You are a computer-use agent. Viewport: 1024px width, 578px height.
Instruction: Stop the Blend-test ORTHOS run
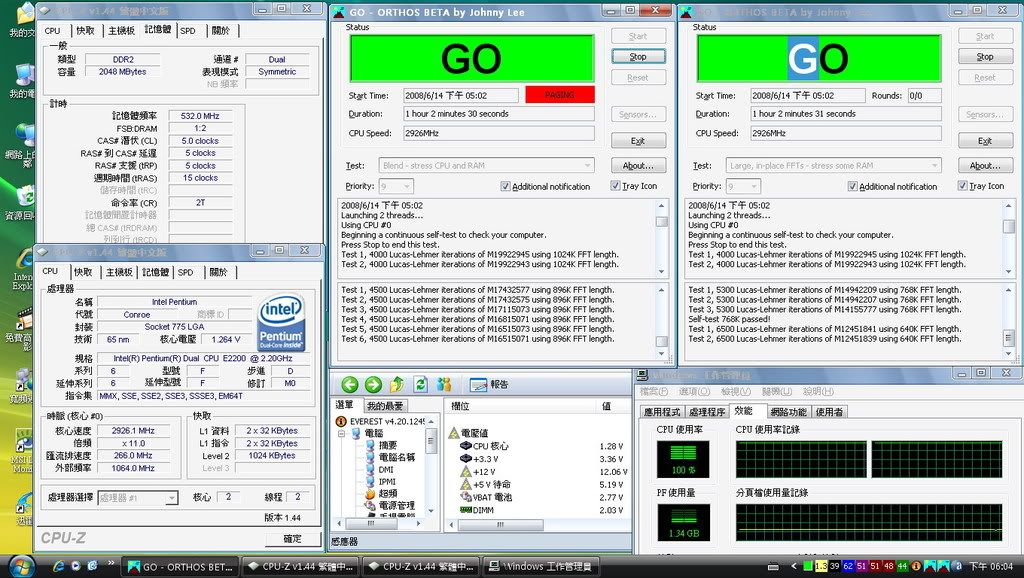pyautogui.click(x=638, y=57)
